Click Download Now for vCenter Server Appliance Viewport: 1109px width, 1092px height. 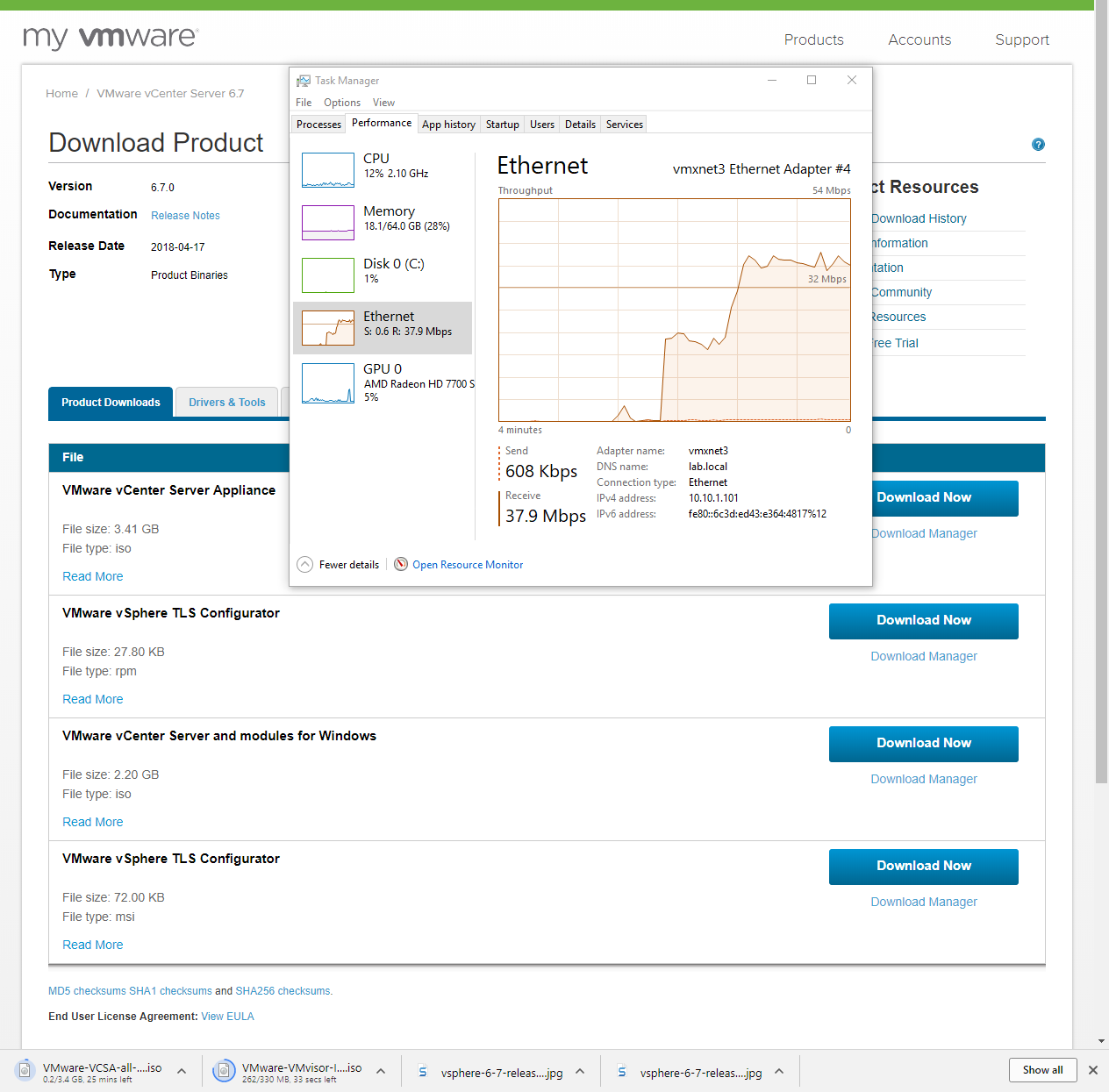(945, 497)
